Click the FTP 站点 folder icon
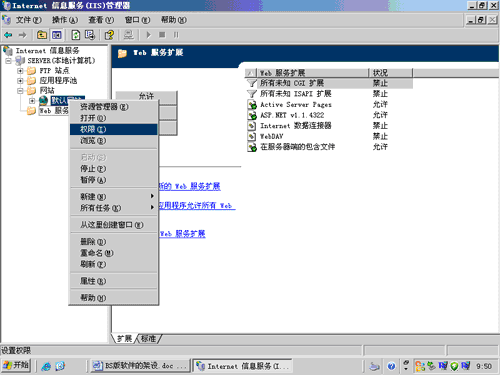Image resolution: width=500 pixels, height=375 pixels. (31, 71)
